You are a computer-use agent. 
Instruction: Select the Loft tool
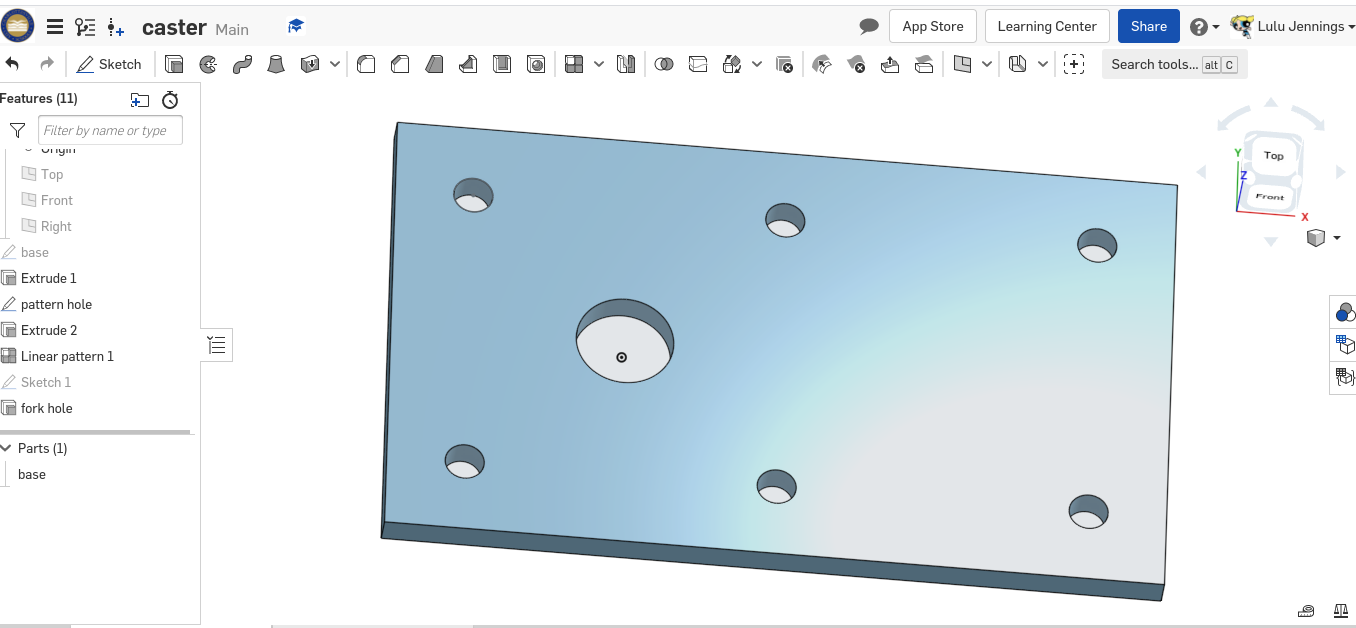pyautogui.click(x=277, y=64)
